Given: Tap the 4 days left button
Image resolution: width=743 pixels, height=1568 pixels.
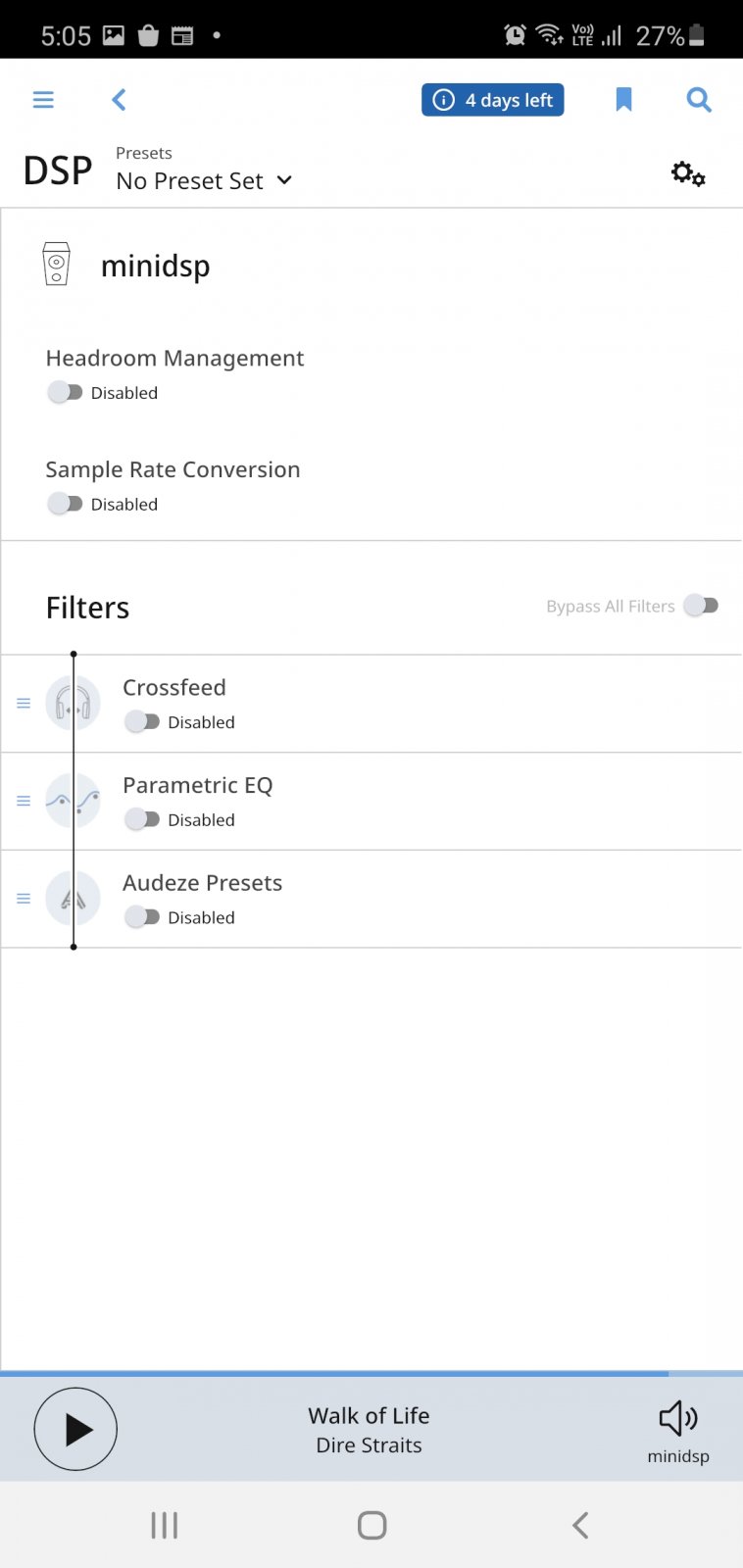Looking at the screenshot, I should click(493, 100).
